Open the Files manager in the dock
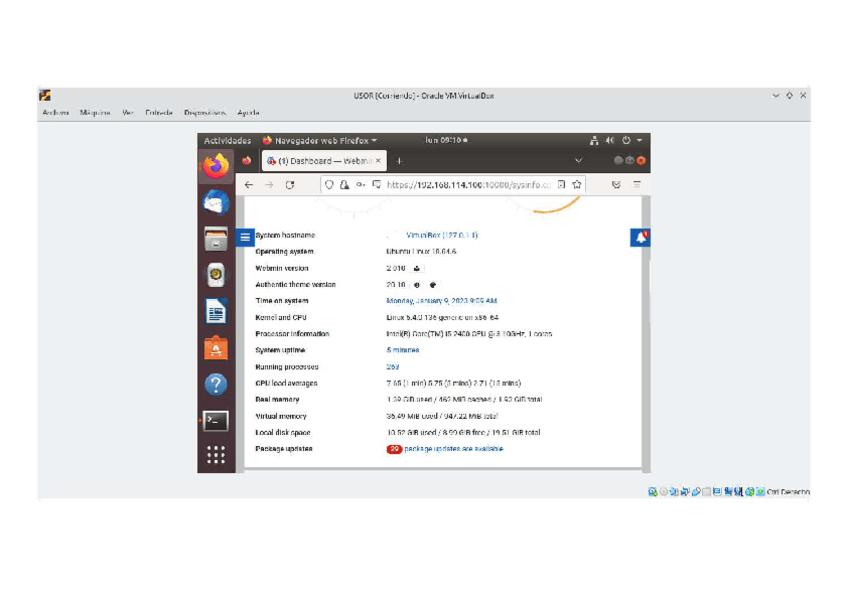 click(216, 239)
